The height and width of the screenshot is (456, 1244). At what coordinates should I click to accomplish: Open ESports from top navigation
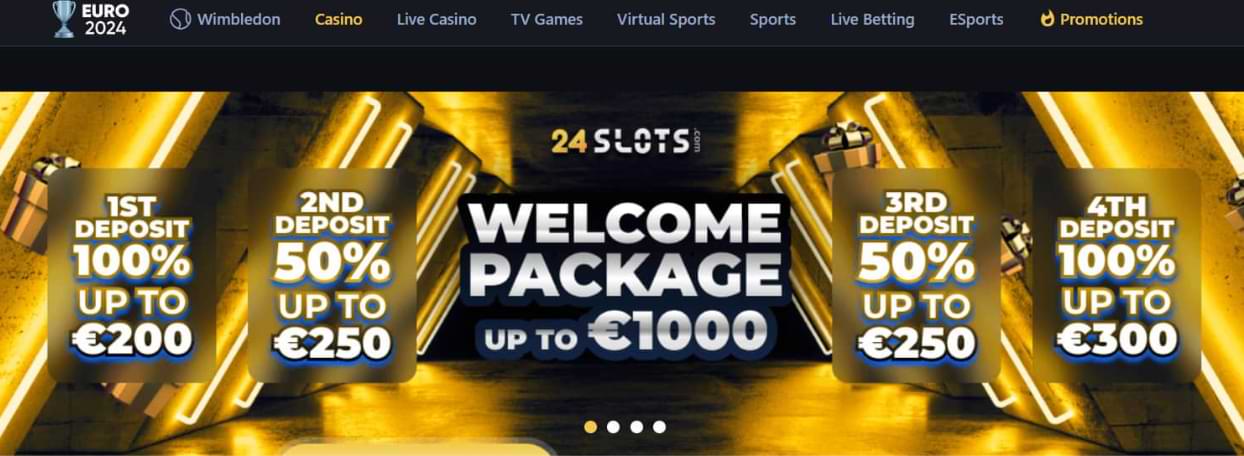976,19
